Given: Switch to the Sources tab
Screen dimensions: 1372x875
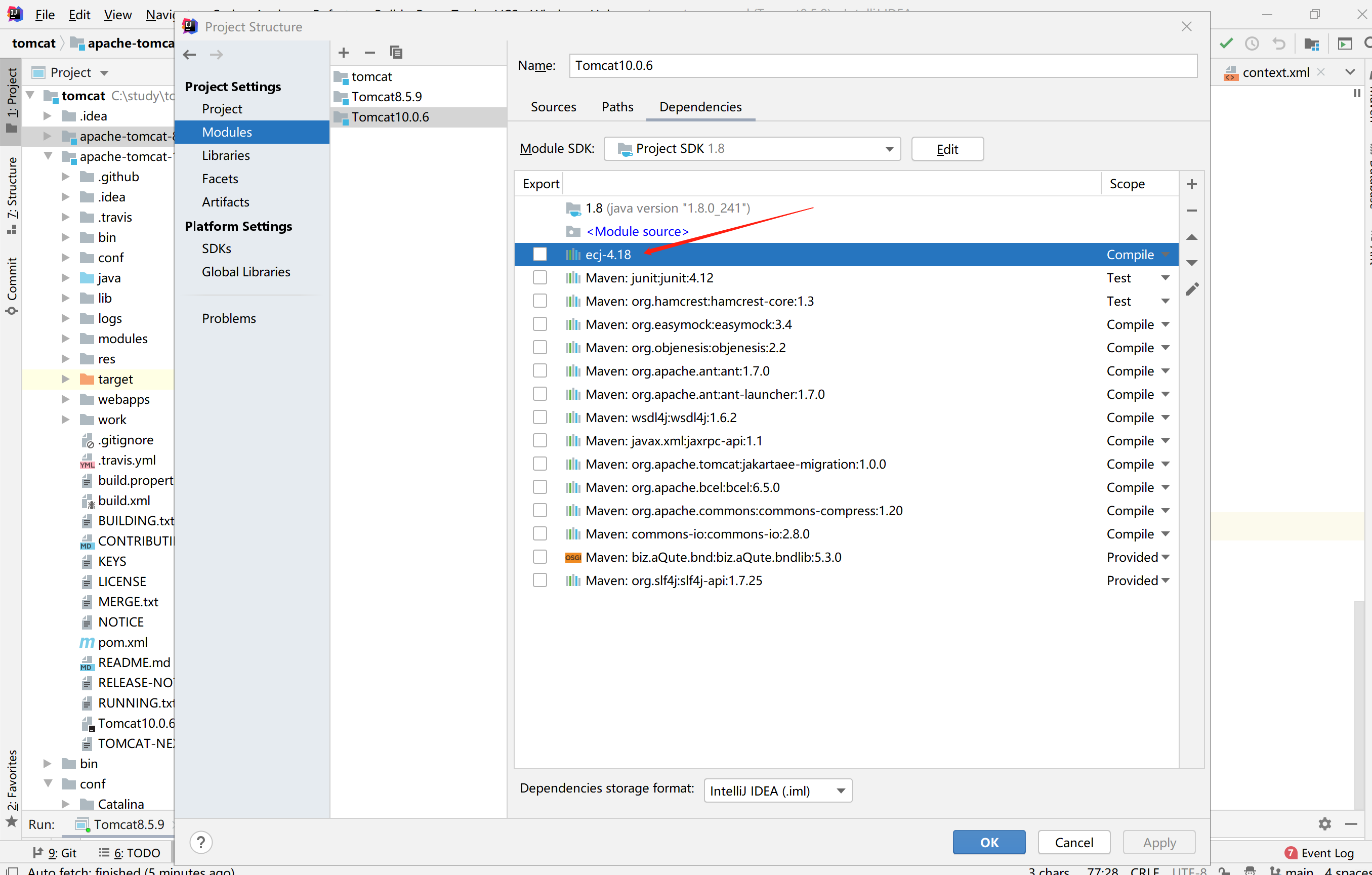Looking at the screenshot, I should pos(553,106).
